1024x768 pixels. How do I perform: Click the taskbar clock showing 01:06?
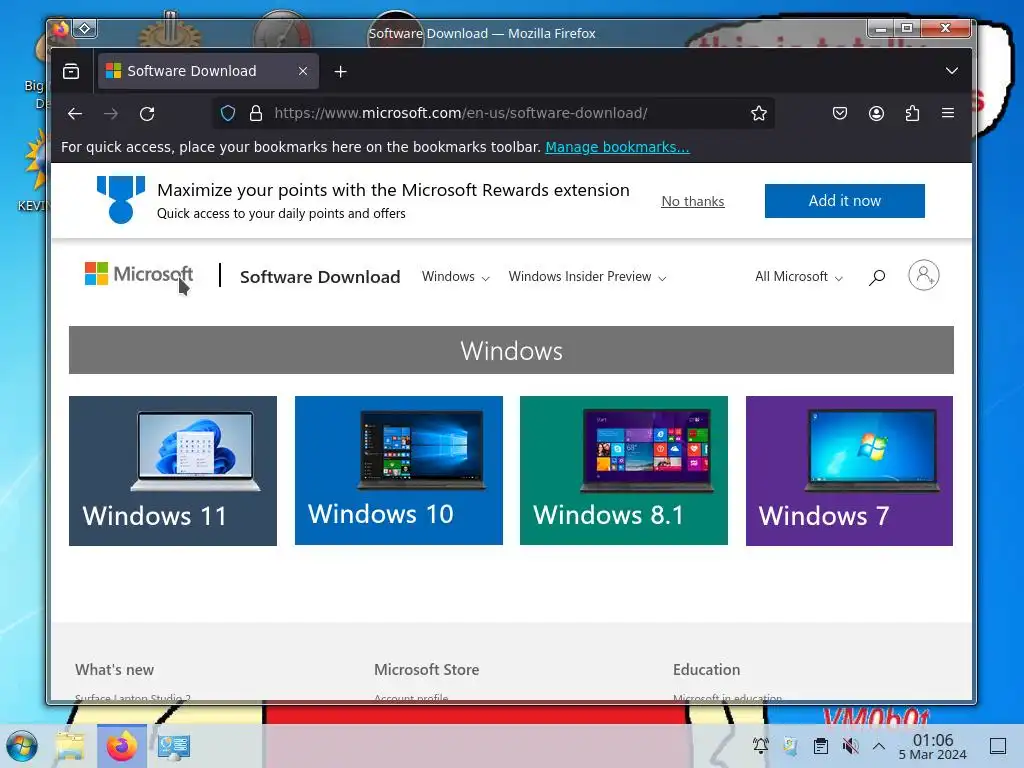click(x=933, y=746)
